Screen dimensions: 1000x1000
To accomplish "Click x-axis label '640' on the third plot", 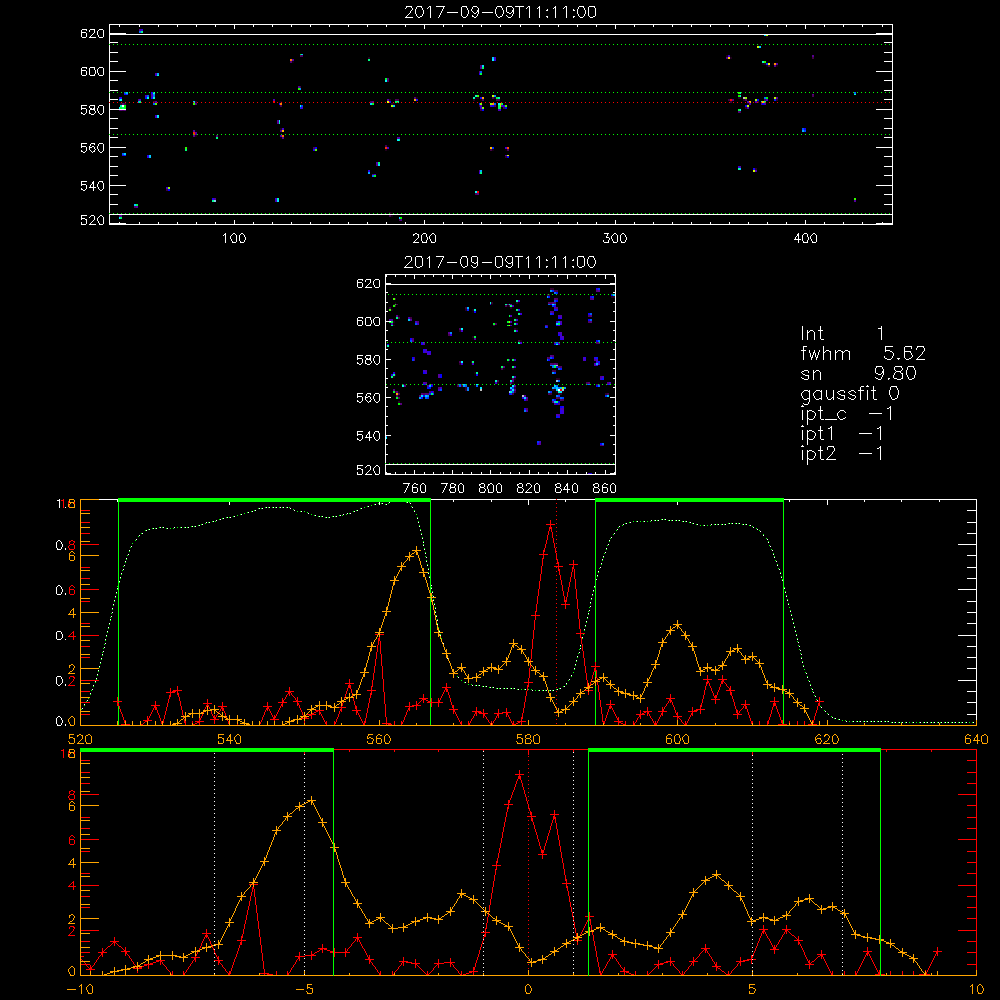I will (976, 739).
